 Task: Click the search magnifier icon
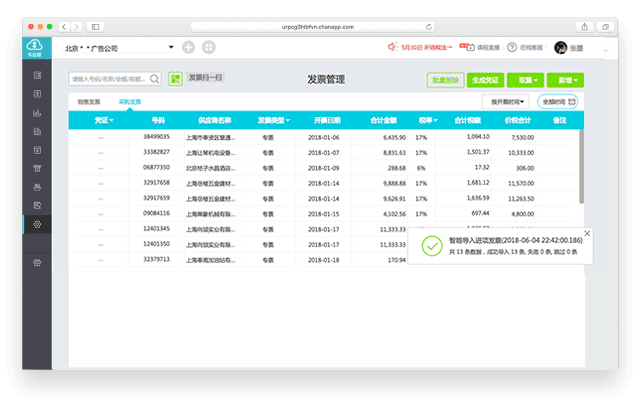point(154,78)
